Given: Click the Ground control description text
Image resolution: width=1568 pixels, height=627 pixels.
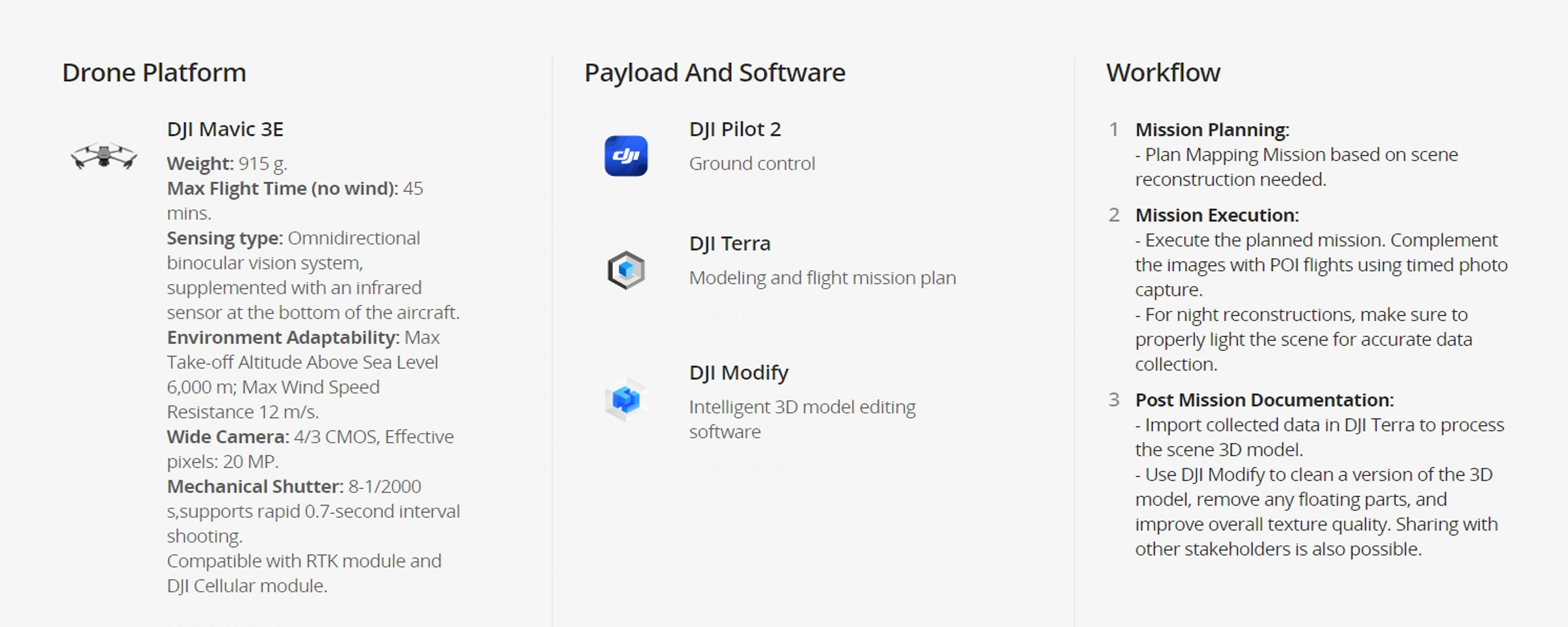Looking at the screenshot, I should (751, 163).
